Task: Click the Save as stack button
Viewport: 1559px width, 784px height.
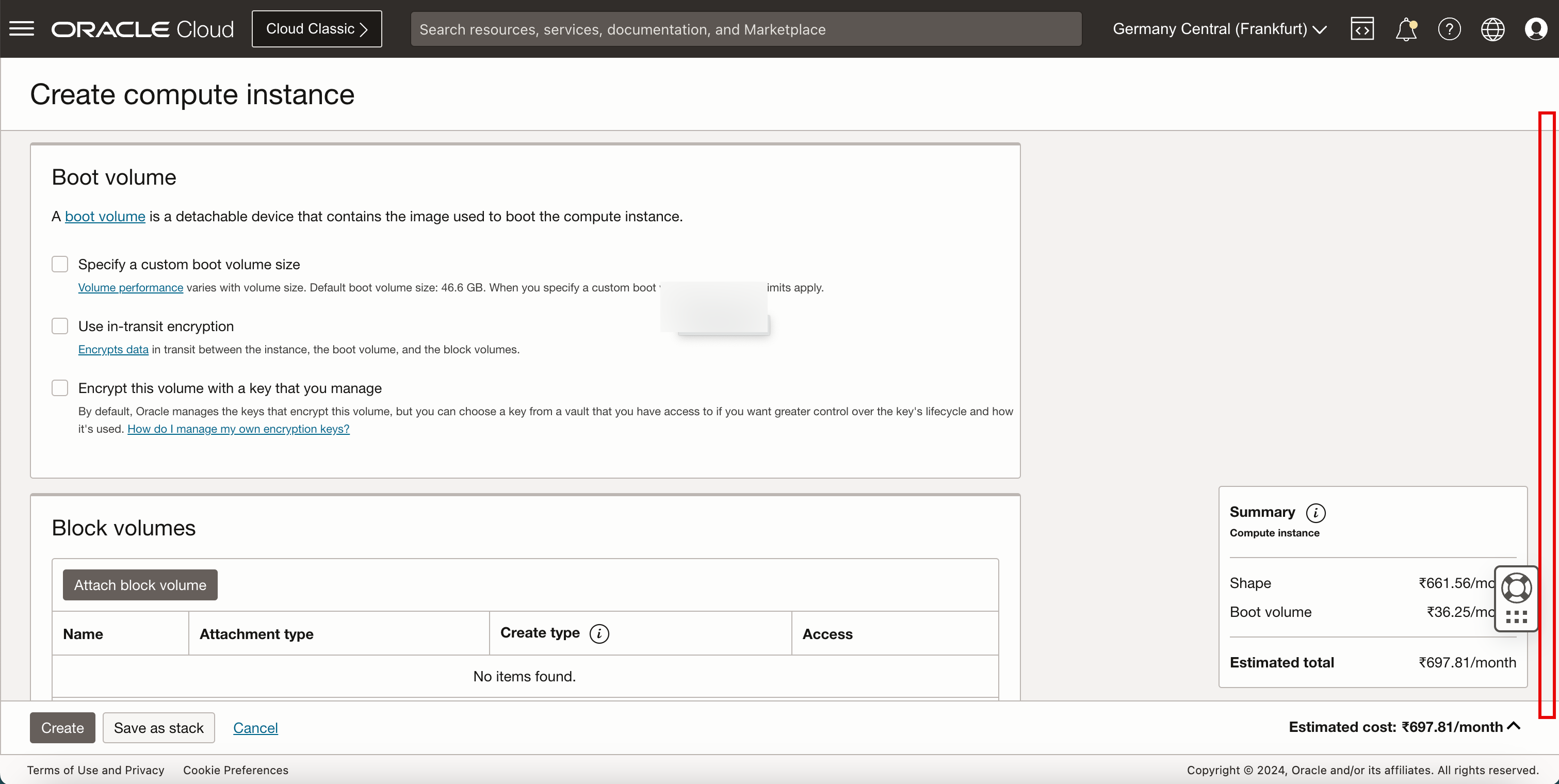Action: [x=158, y=727]
